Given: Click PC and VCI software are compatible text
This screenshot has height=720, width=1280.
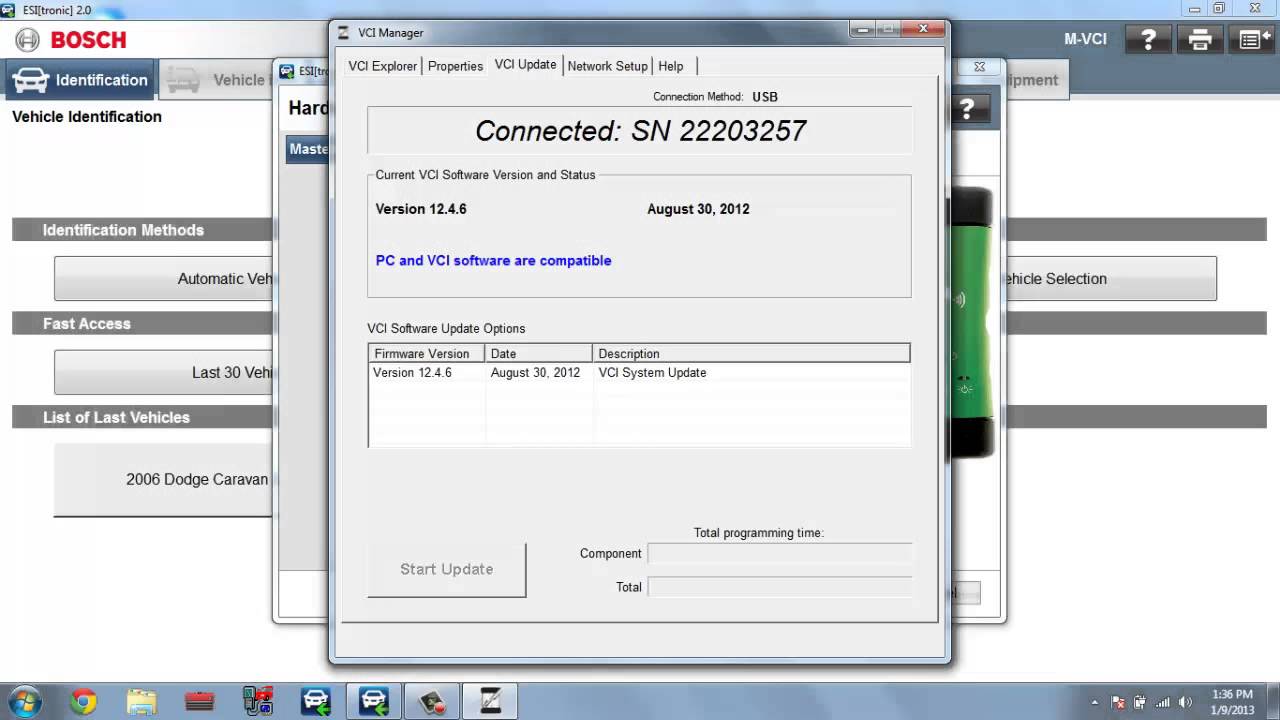Looking at the screenshot, I should pos(493,260).
